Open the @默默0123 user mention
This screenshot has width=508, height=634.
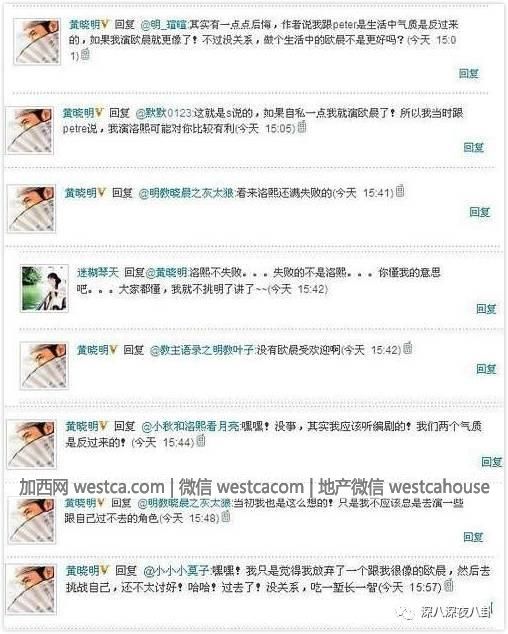coord(163,113)
